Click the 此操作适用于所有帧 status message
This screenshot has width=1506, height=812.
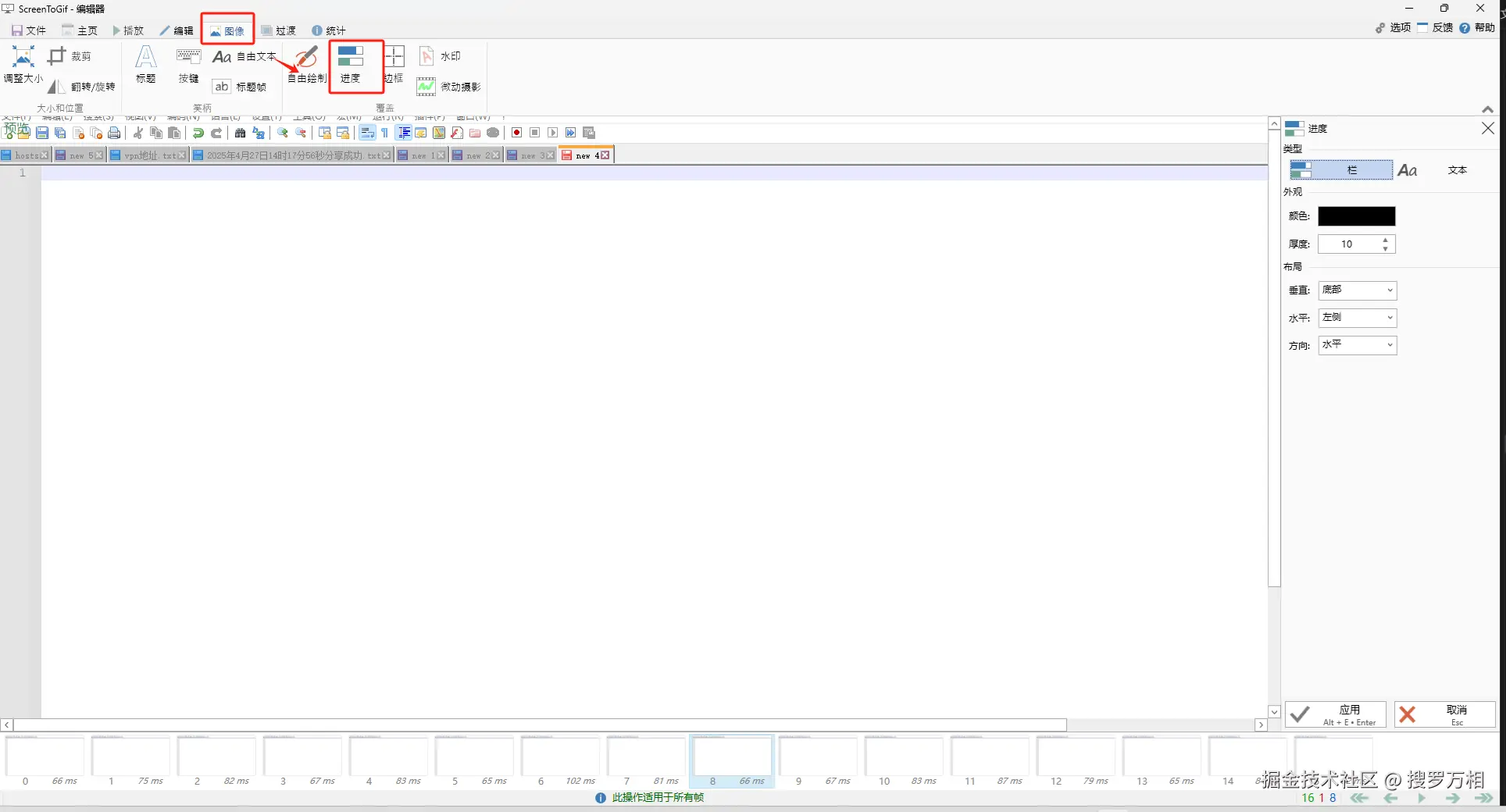pyautogui.click(x=658, y=798)
